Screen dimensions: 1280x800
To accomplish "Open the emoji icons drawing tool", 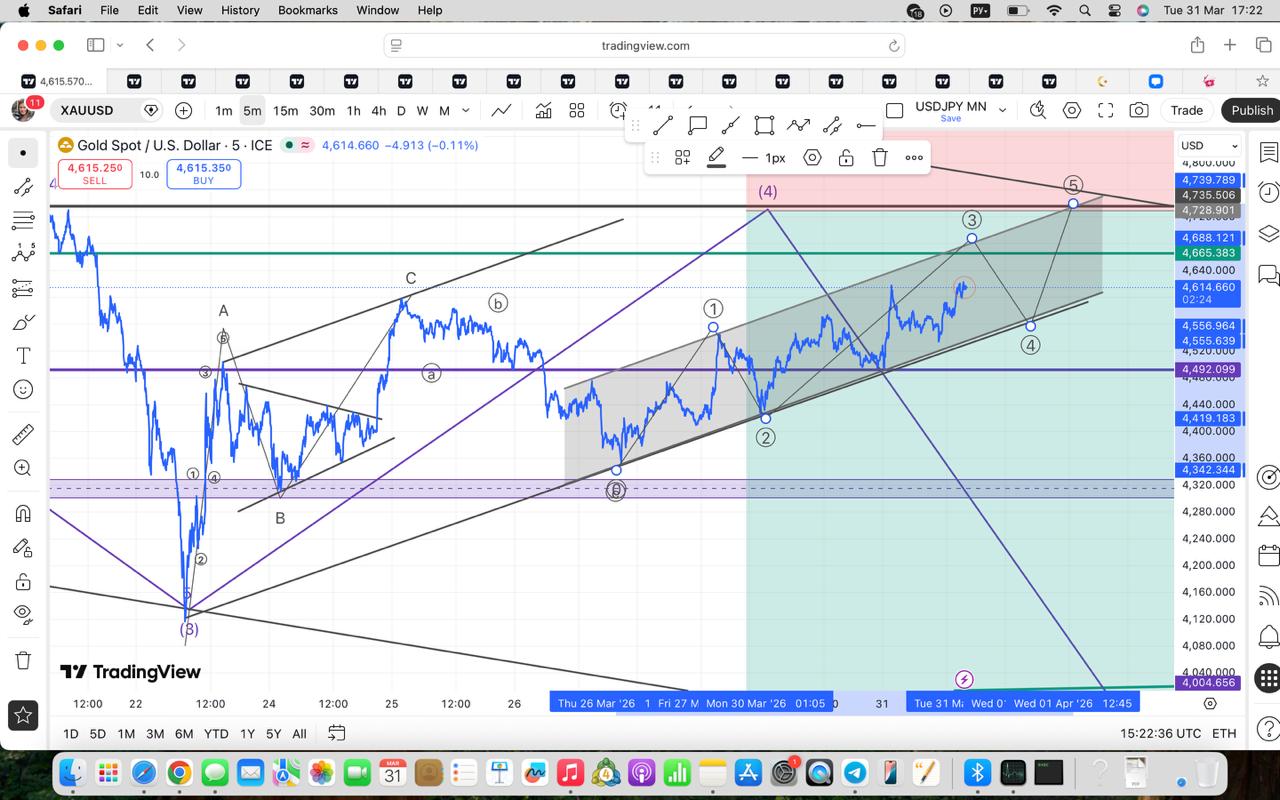I will [23, 389].
